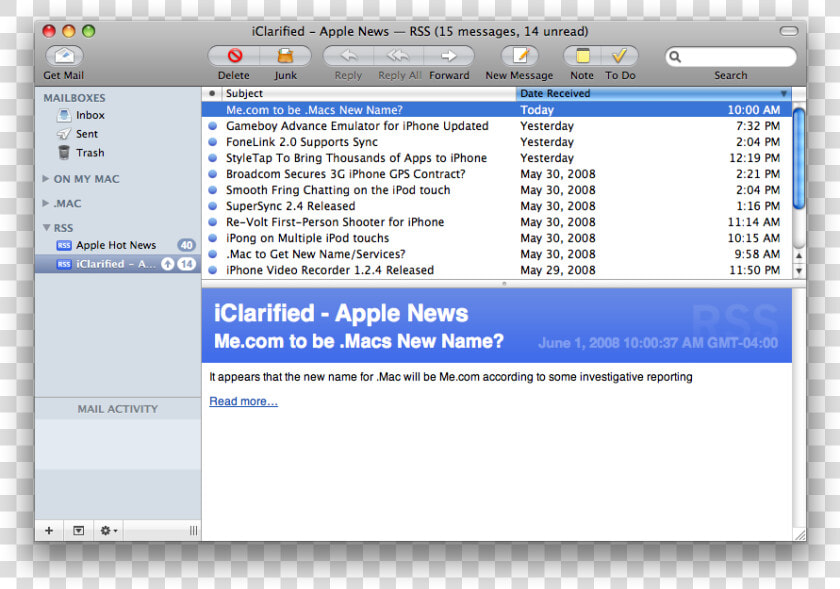Open '.Mac to Get New Name/Services?' message
The height and width of the screenshot is (589, 840).
click(497, 255)
